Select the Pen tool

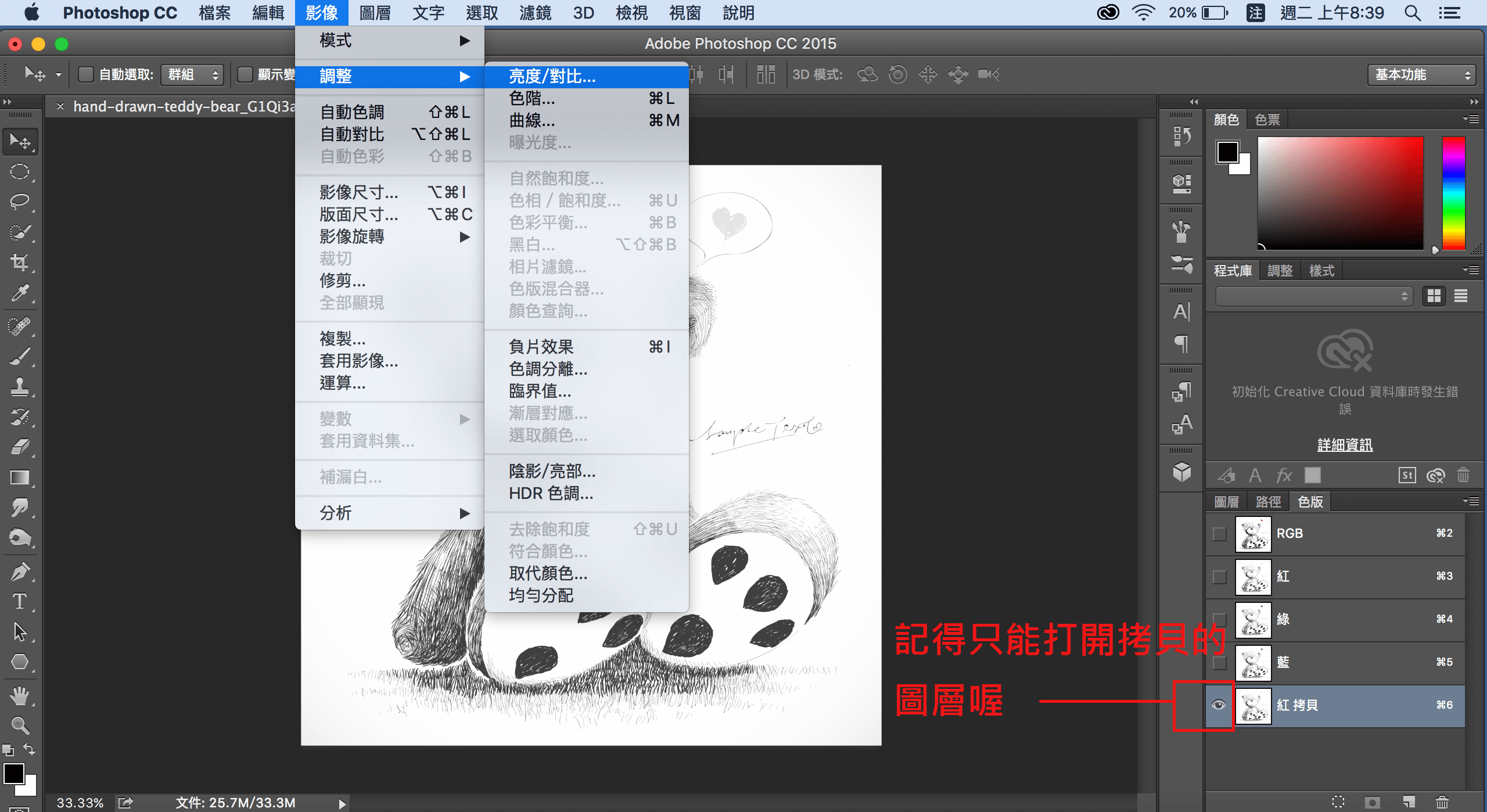[20, 572]
